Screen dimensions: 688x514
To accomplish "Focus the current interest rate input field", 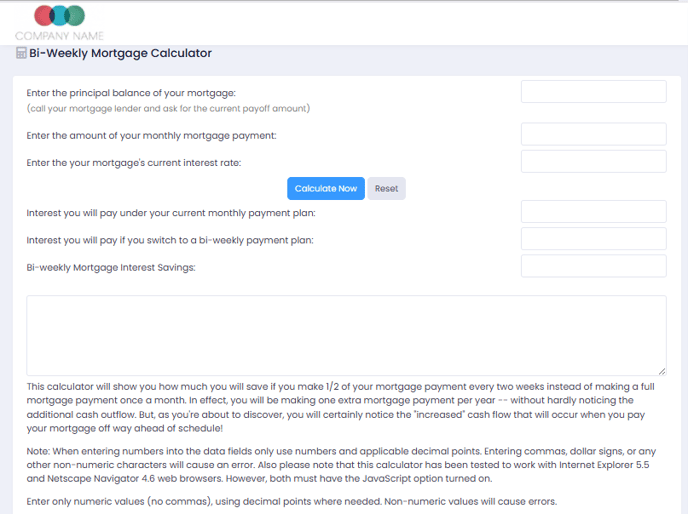I will [594, 161].
